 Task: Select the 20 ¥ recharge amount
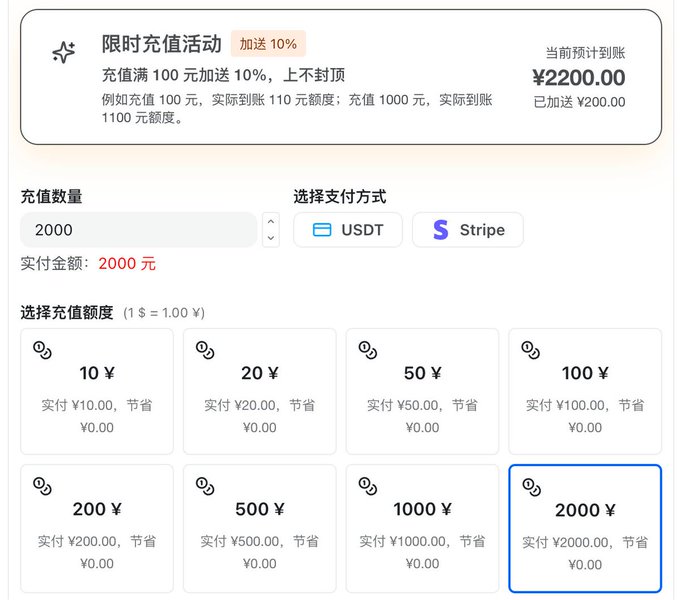point(259,391)
